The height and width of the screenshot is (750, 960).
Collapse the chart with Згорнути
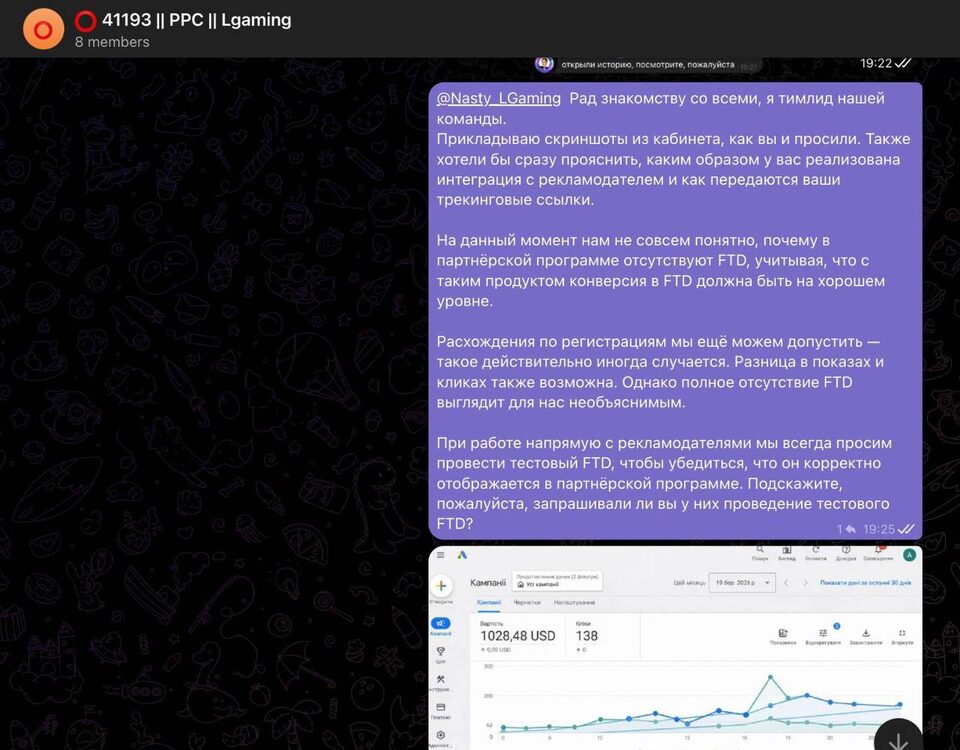click(x=902, y=633)
